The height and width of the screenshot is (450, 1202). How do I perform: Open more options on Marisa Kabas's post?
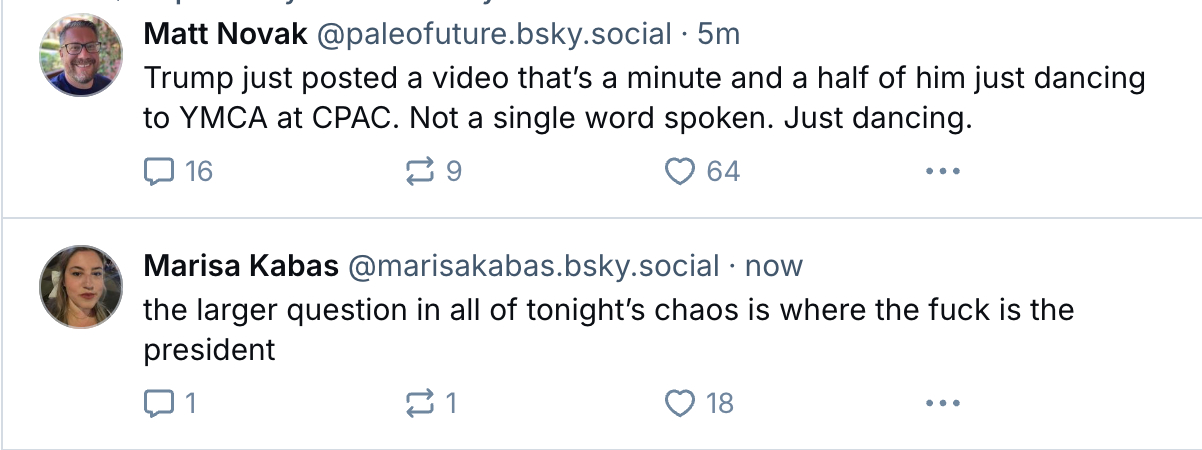coord(942,403)
